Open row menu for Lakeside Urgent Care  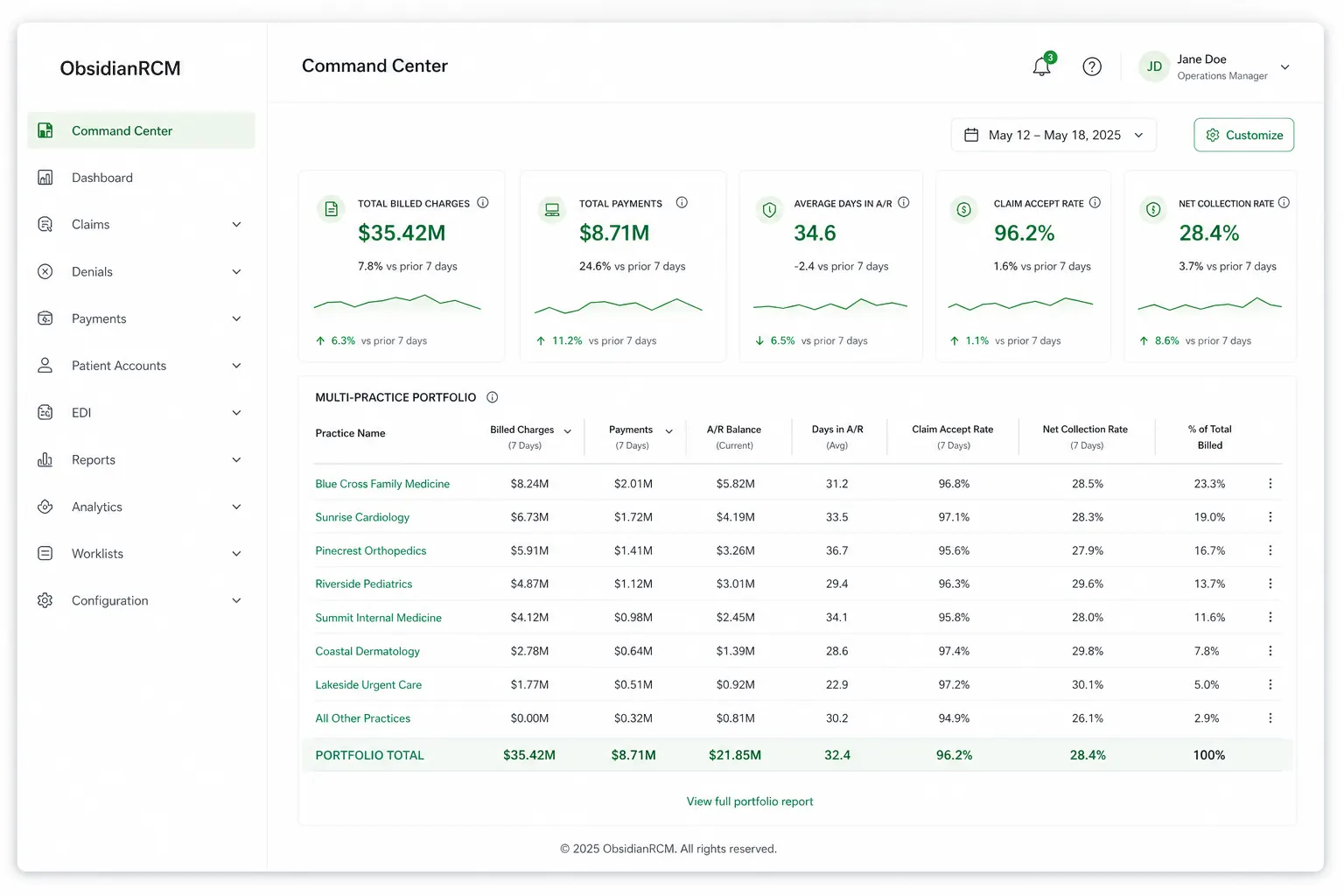pyautogui.click(x=1270, y=685)
